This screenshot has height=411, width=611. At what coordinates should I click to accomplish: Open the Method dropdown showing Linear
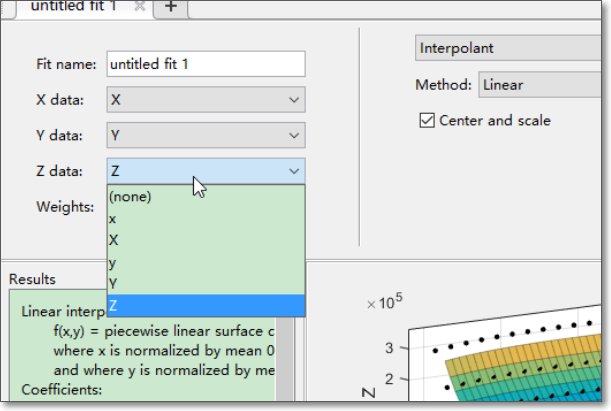pyautogui.click(x=540, y=86)
